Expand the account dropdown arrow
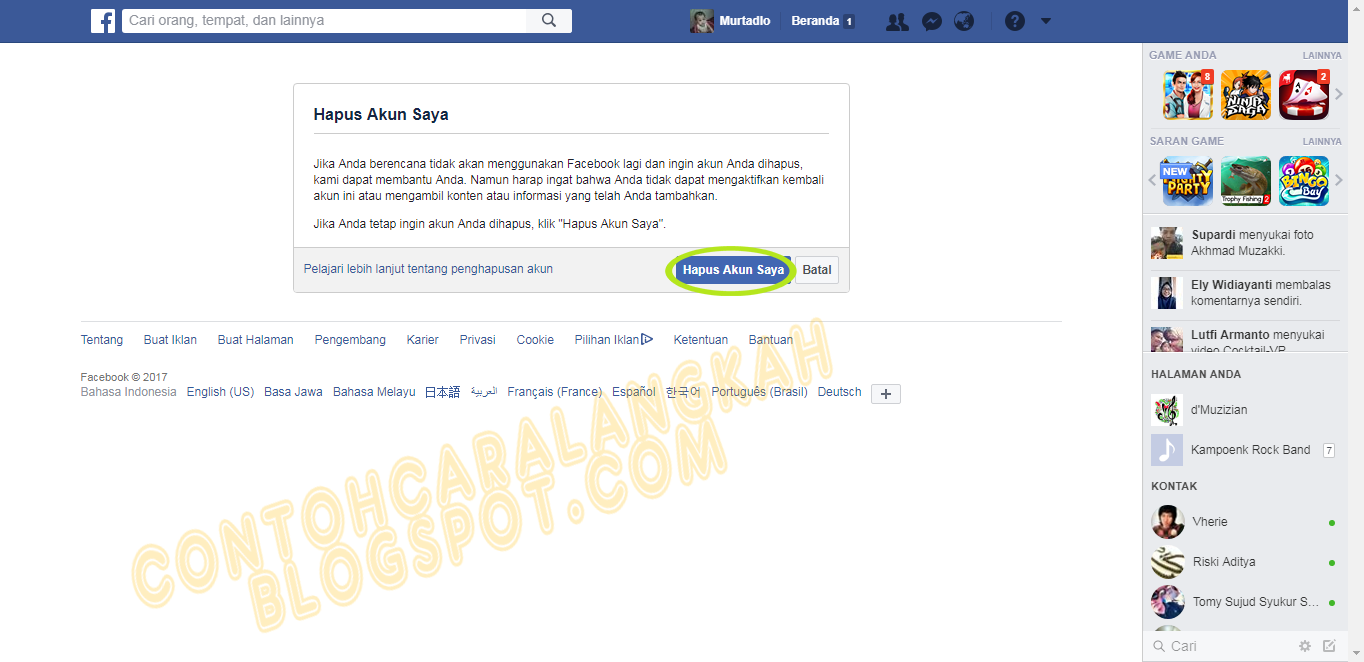The width and height of the screenshot is (1364, 662). point(1046,21)
